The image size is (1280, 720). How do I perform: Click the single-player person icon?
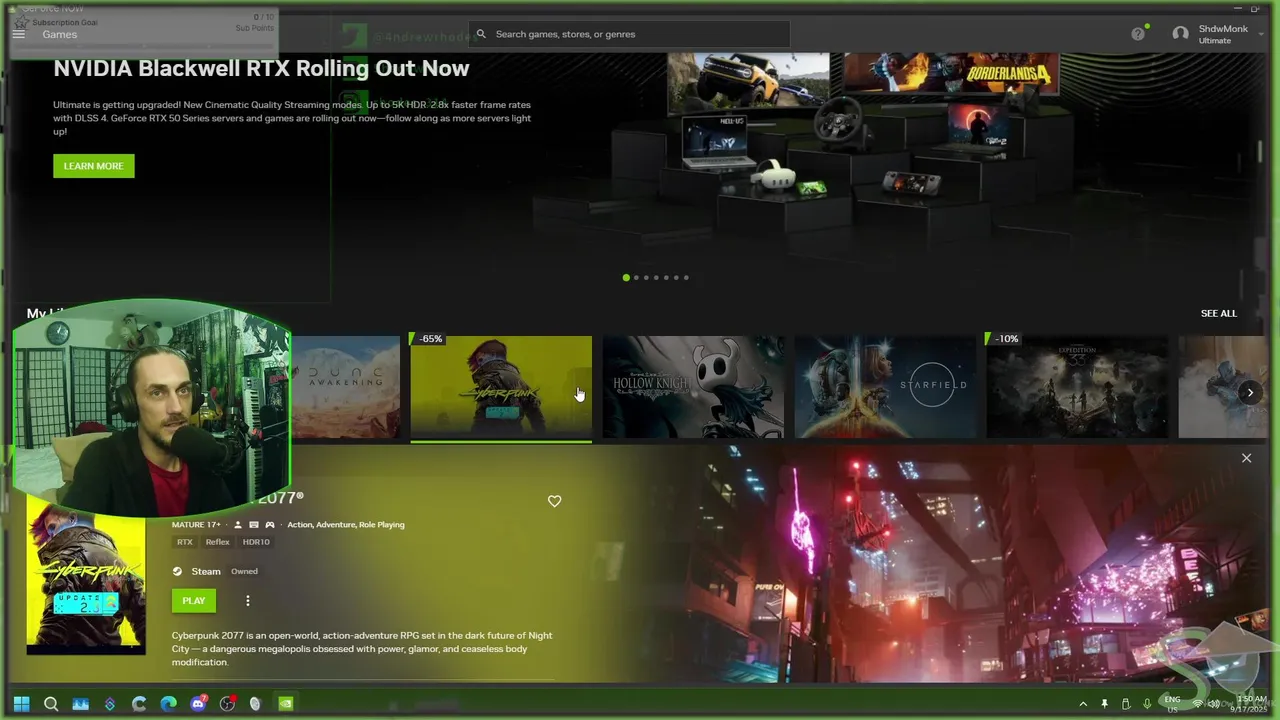[x=238, y=525]
